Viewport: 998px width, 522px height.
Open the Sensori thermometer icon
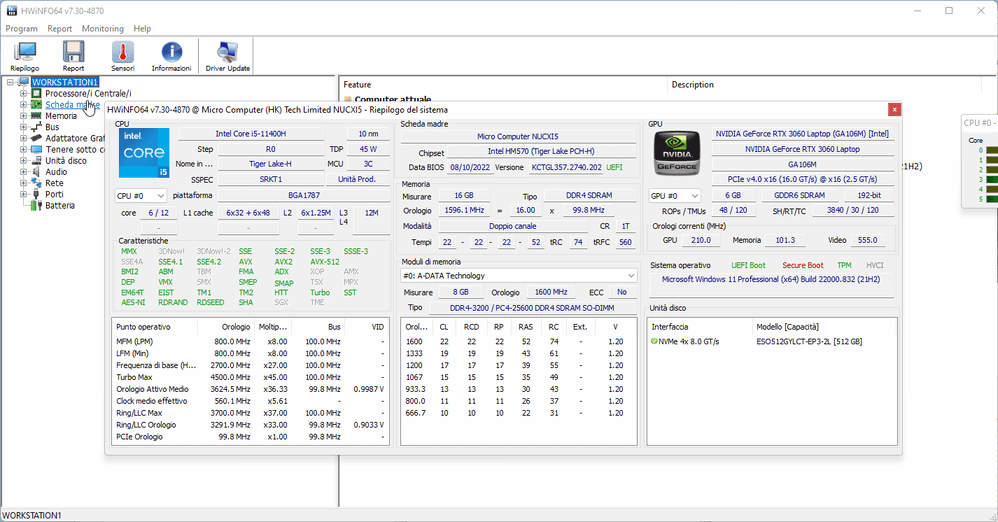click(122, 56)
